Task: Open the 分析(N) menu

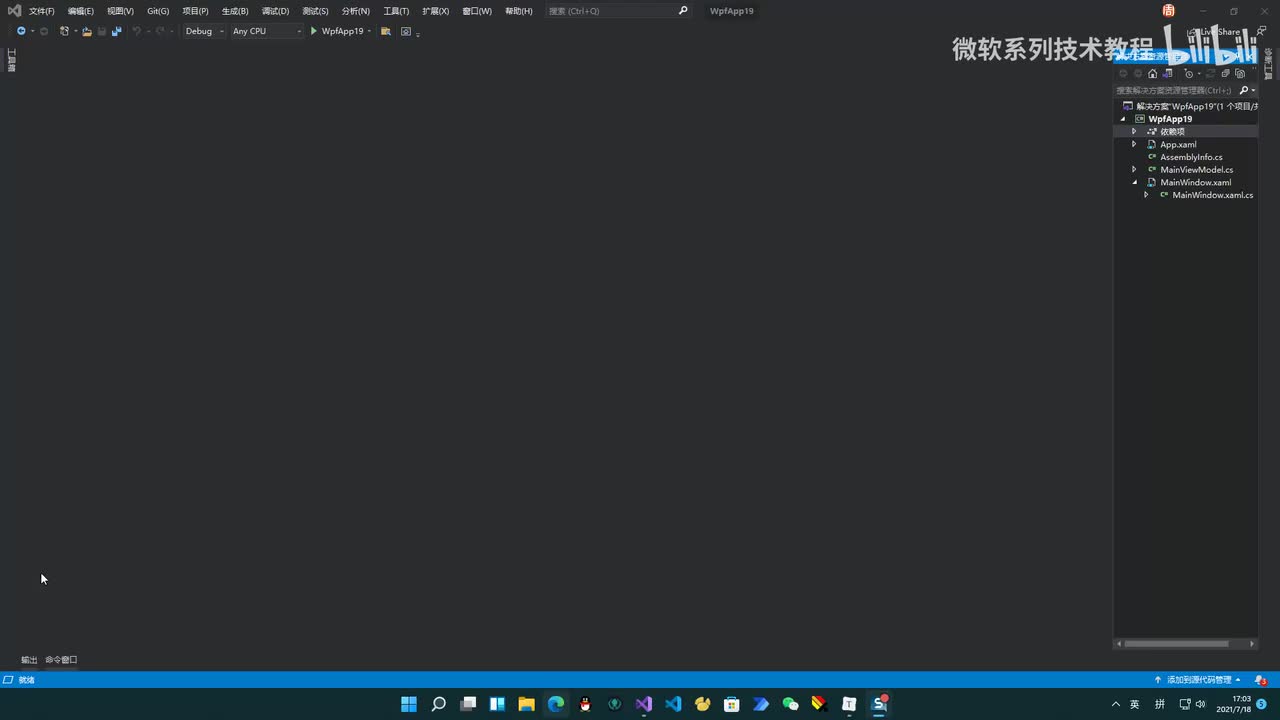Action: coord(356,11)
